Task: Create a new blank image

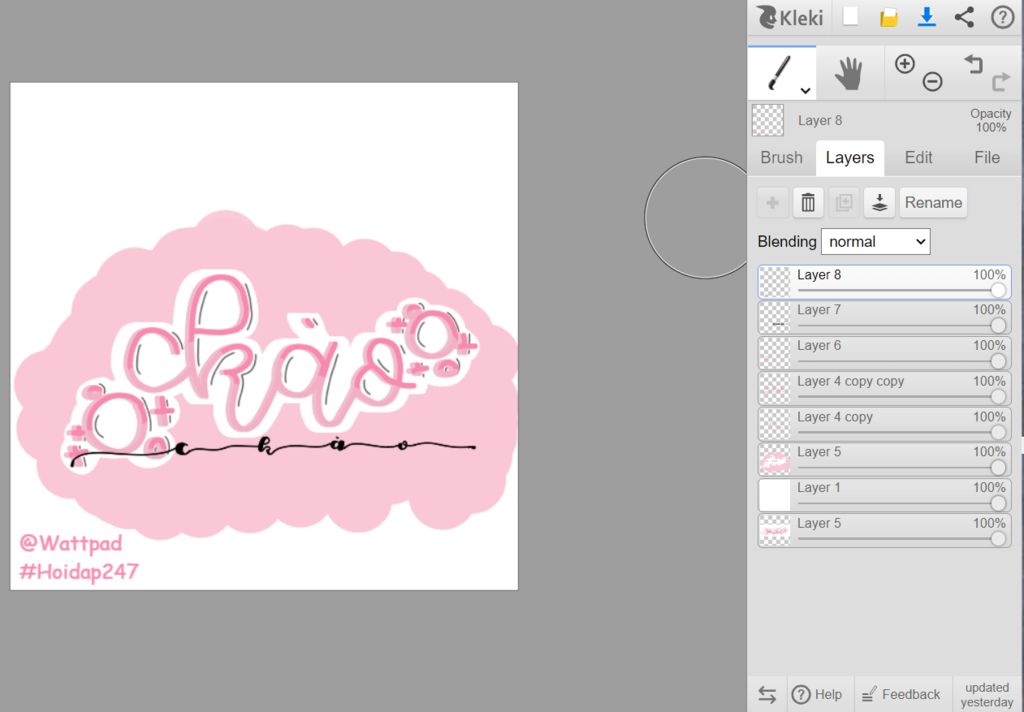Action: pos(850,16)
